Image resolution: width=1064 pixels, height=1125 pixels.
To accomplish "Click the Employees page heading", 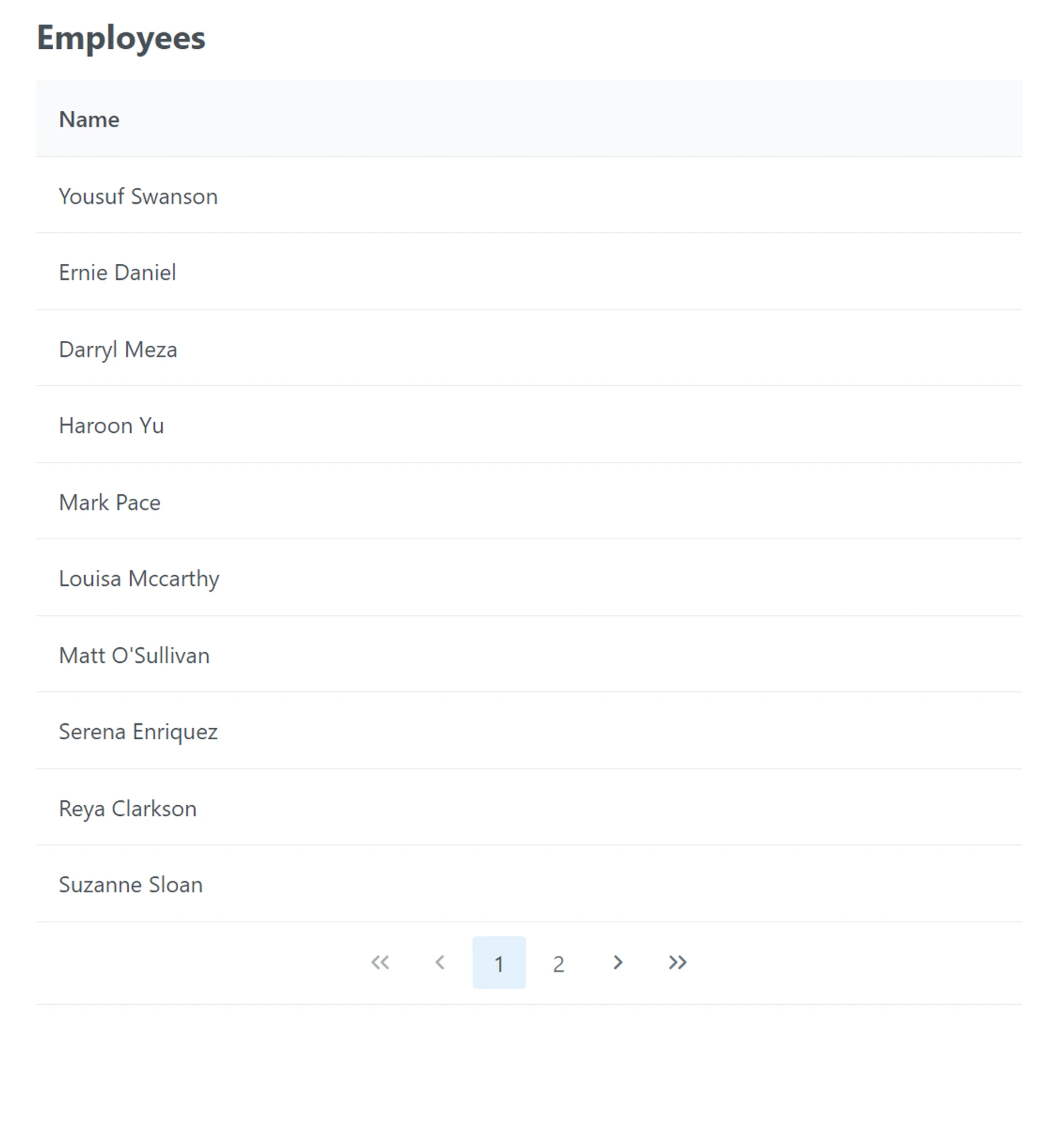I will pos(121,38).
